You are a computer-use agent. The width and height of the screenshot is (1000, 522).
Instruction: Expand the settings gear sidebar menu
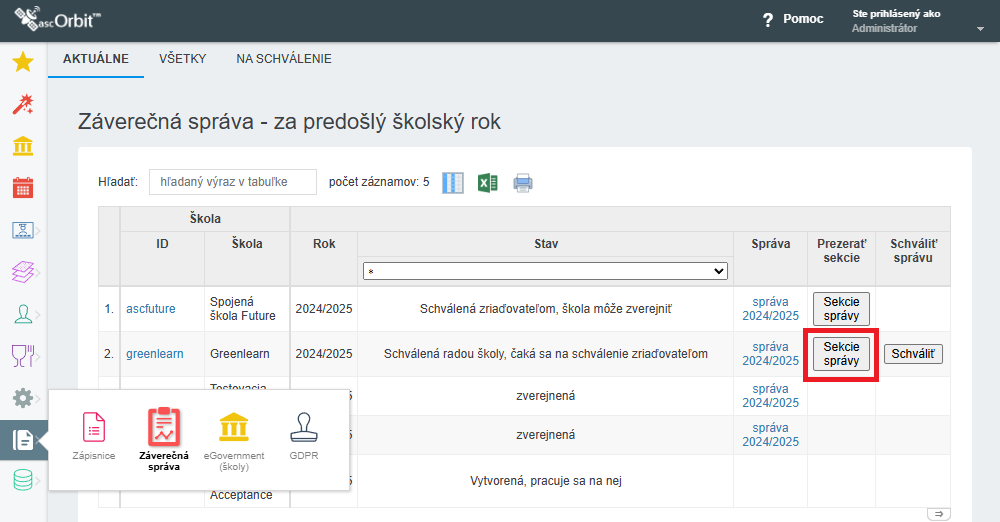(x=23, y=398)
